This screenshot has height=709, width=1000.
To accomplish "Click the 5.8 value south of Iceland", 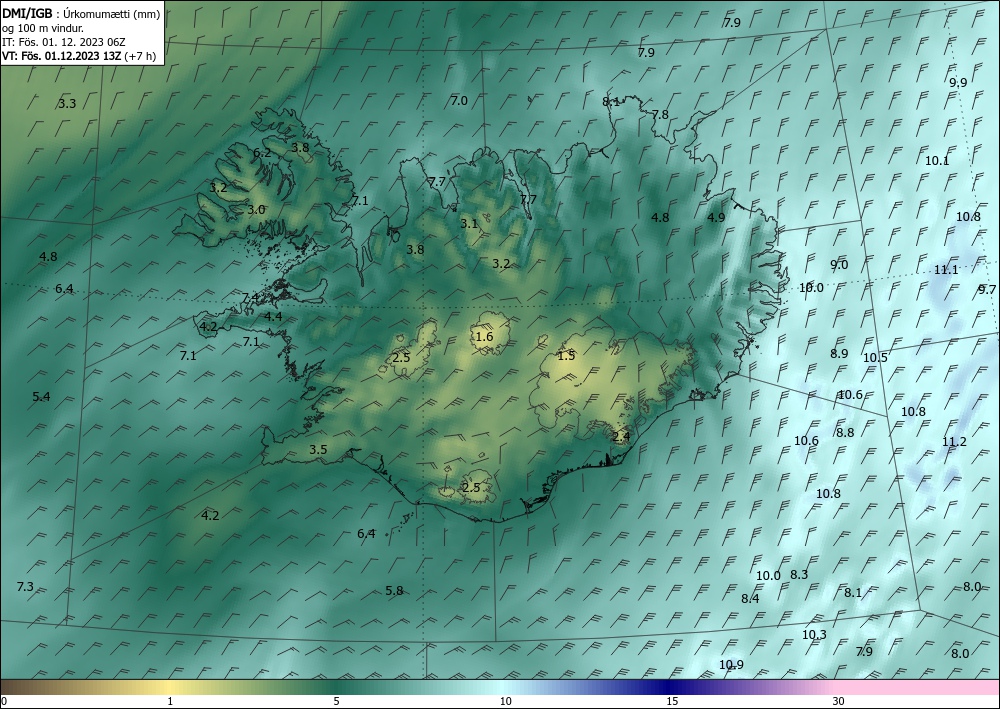I will pos(394,590).
